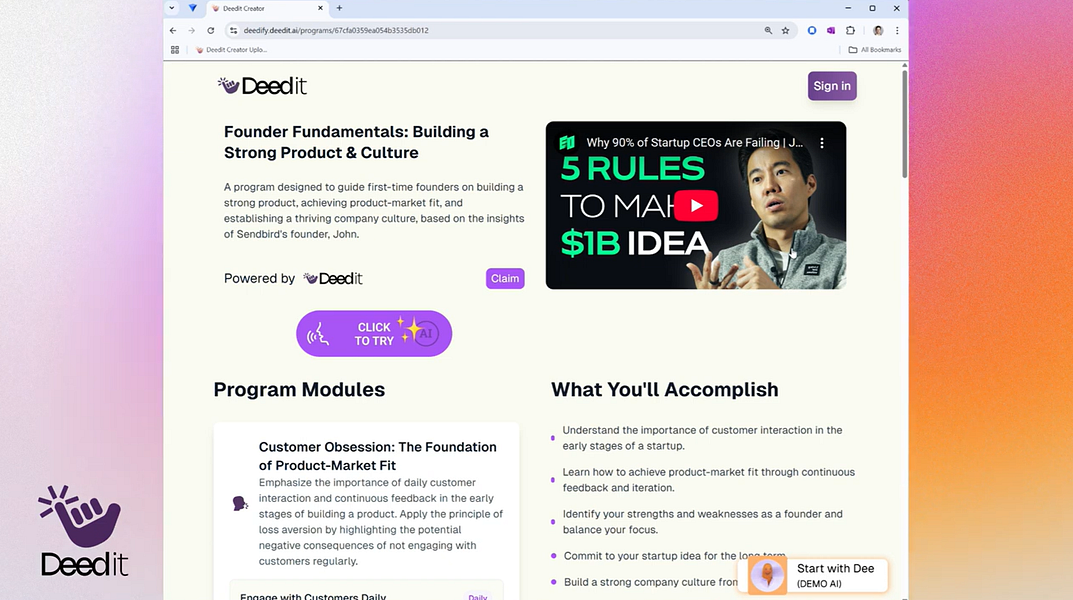Open the Start with Dee demo widget
The width and height of the screenshot is (1073, 600).
coord(818,575)
